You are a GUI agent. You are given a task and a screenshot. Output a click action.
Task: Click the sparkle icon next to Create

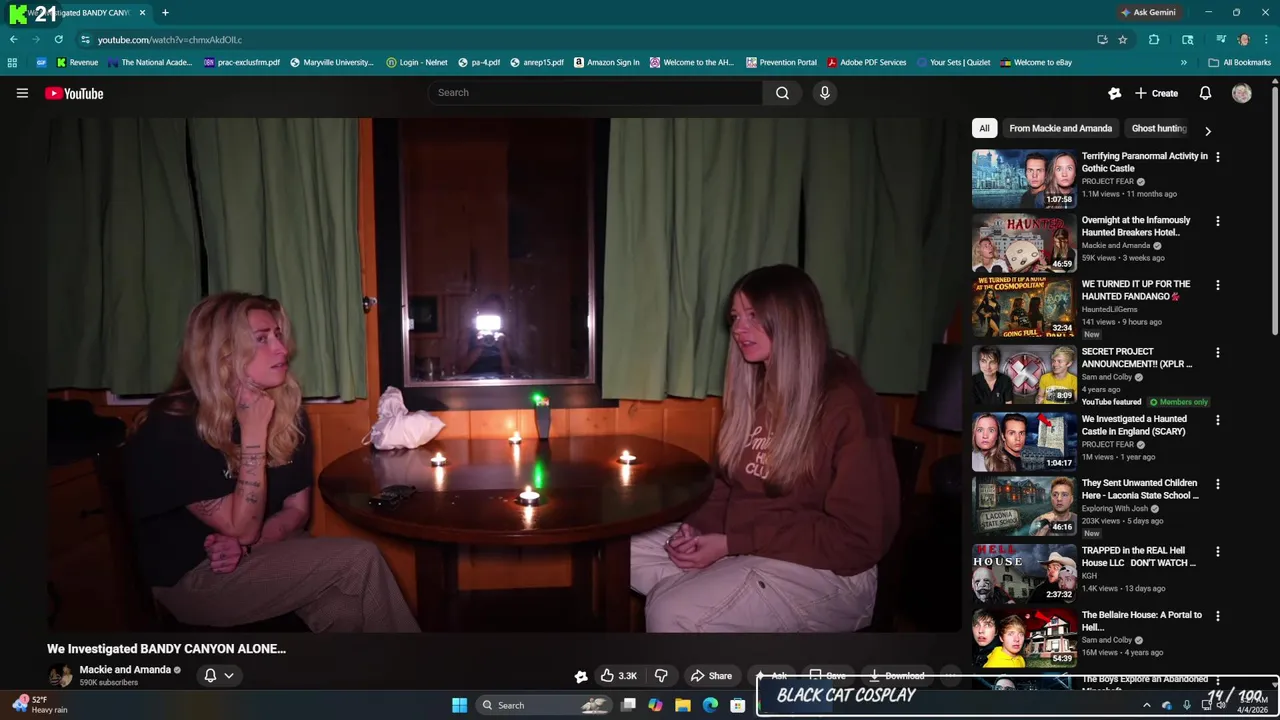pyautogui.click(x=1115, y=93)
